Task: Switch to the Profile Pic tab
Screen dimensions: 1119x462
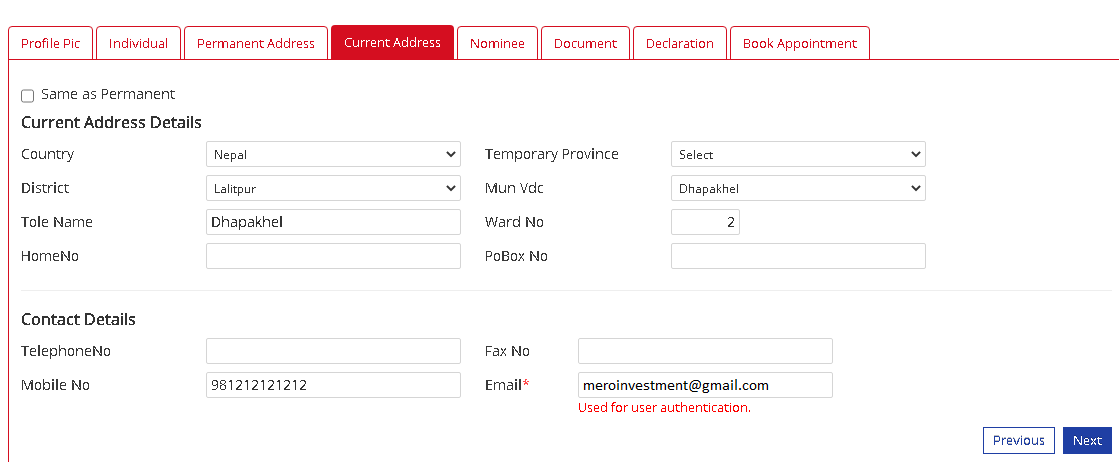Action: [x=50, y=43]
